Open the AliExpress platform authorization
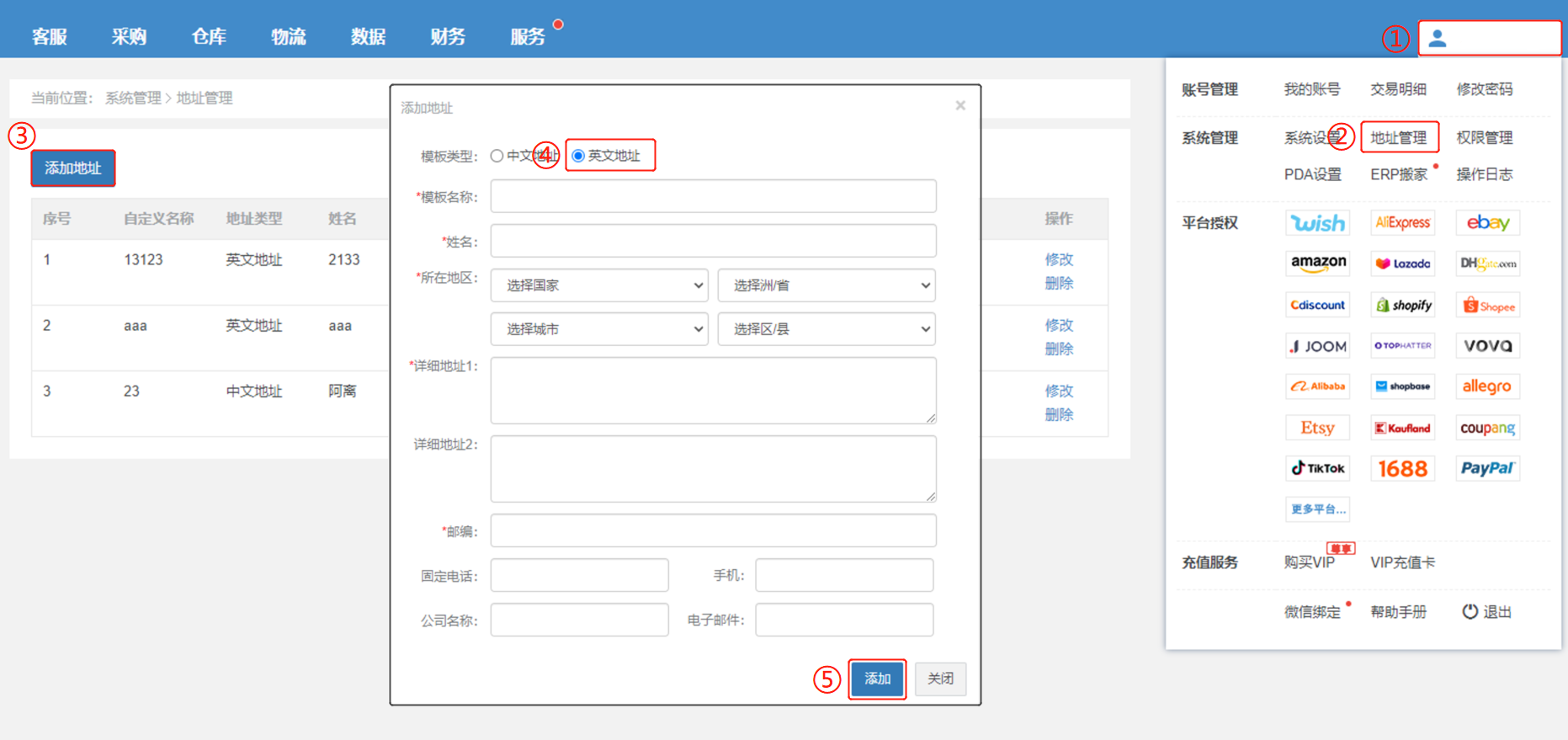This screenshot has height=740, width=1568. [1403, 223]
